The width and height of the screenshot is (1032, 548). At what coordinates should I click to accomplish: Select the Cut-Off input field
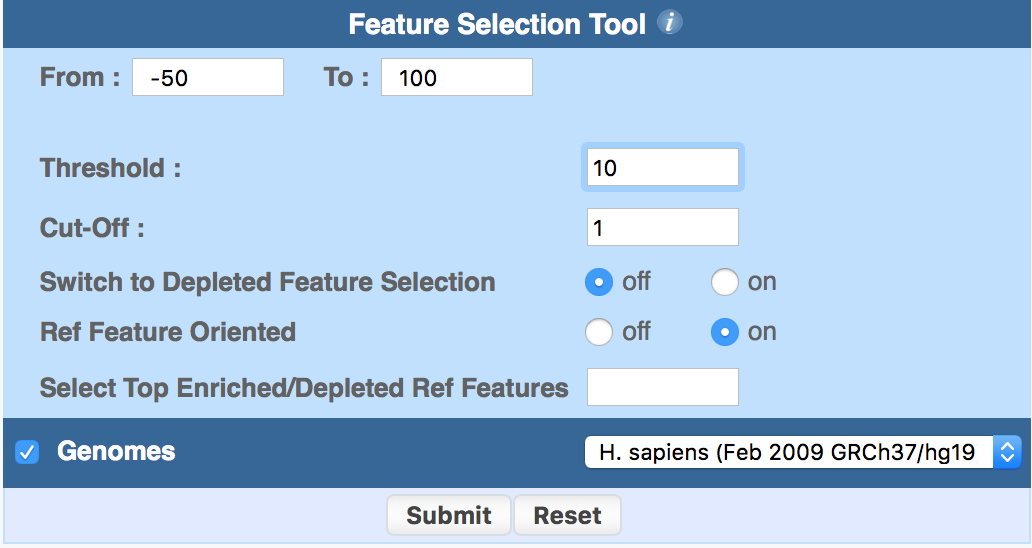[x=663, y=228]
